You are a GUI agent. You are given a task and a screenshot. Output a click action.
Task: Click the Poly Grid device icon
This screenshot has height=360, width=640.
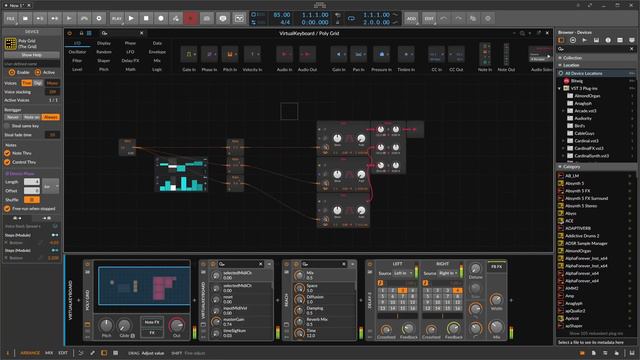coord(10,44)
